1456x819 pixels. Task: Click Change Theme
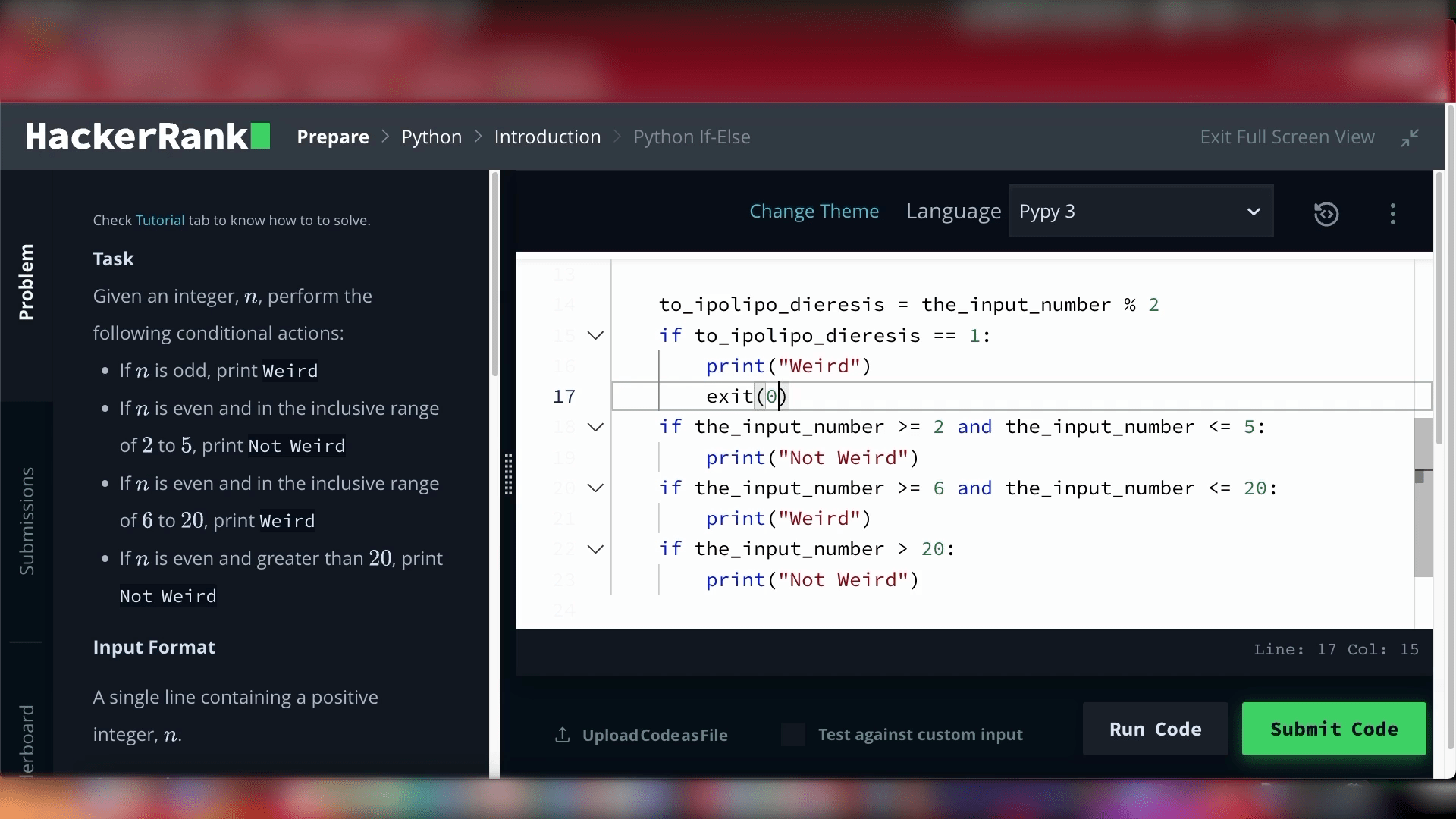(x=814, y=212)
